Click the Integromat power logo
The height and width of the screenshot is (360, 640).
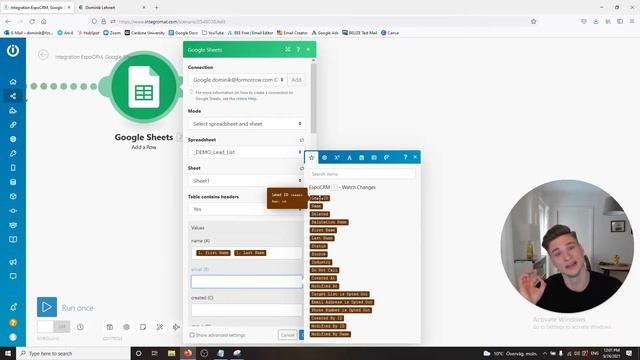(x=13, y=51)
